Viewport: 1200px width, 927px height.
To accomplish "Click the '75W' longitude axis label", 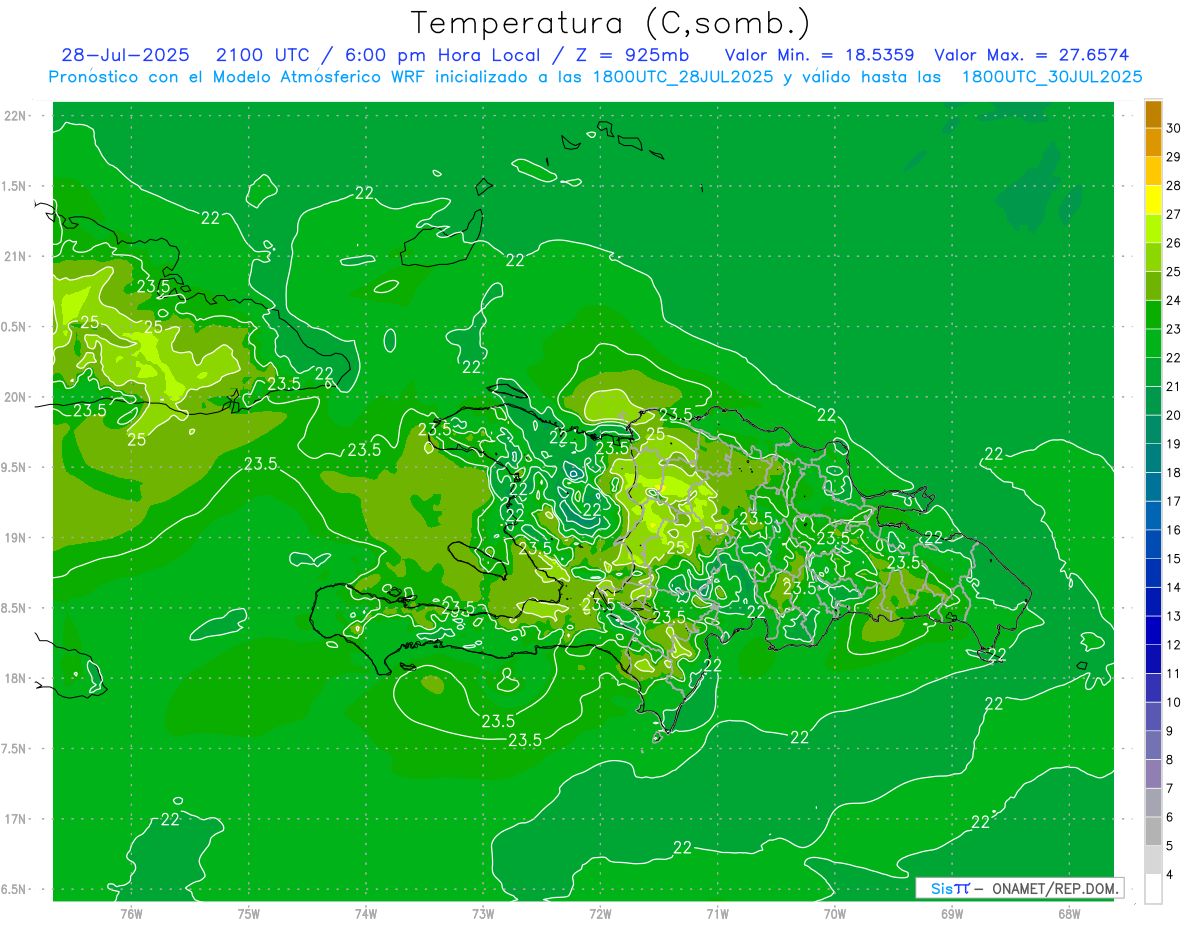I will point(249,914).
